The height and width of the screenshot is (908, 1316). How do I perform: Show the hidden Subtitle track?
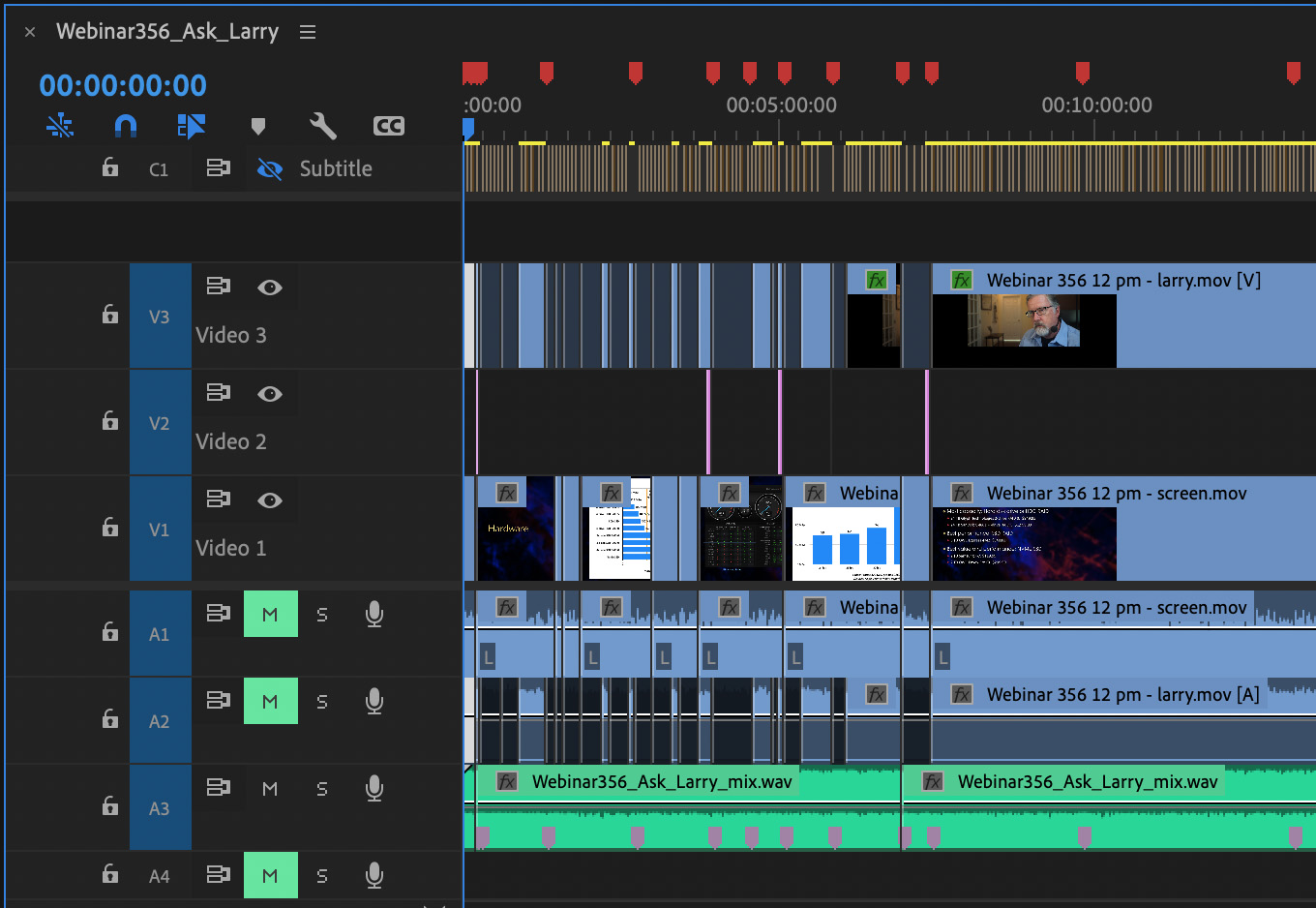[270, 169]
